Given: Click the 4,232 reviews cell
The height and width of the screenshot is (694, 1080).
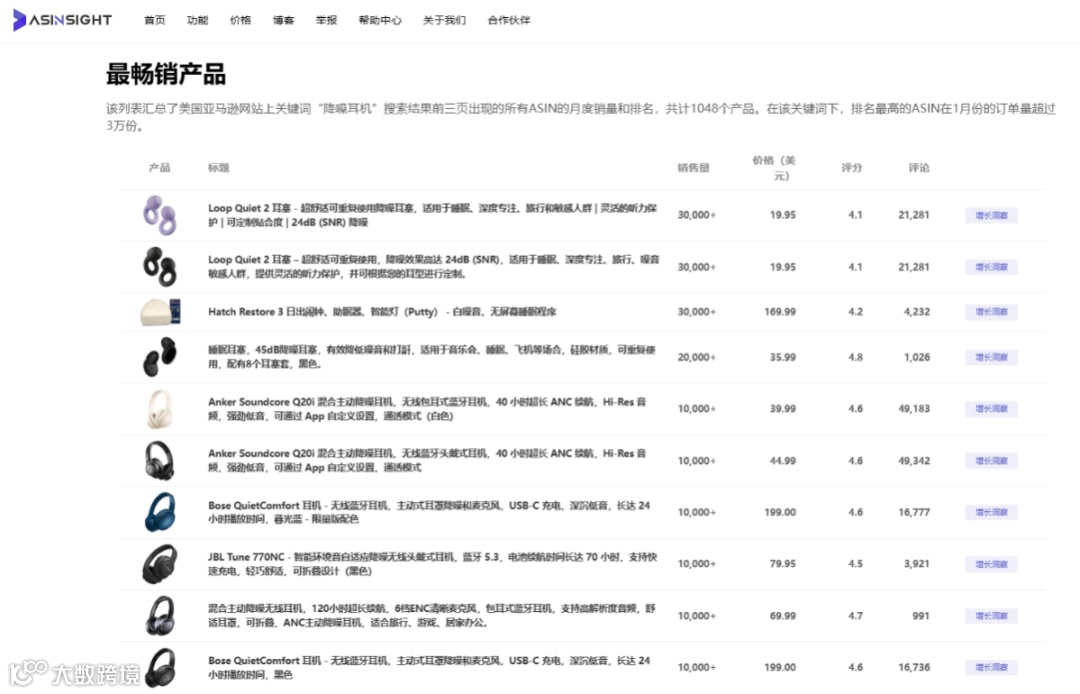Looking at the screenshot, I should (917, 312).
